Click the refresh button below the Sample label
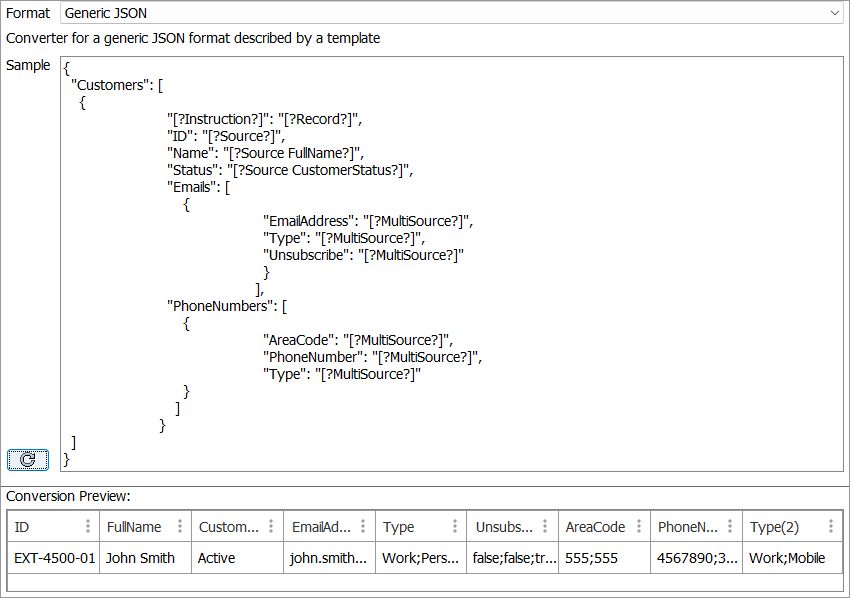 pyautogui.click(x=28, y=459)
